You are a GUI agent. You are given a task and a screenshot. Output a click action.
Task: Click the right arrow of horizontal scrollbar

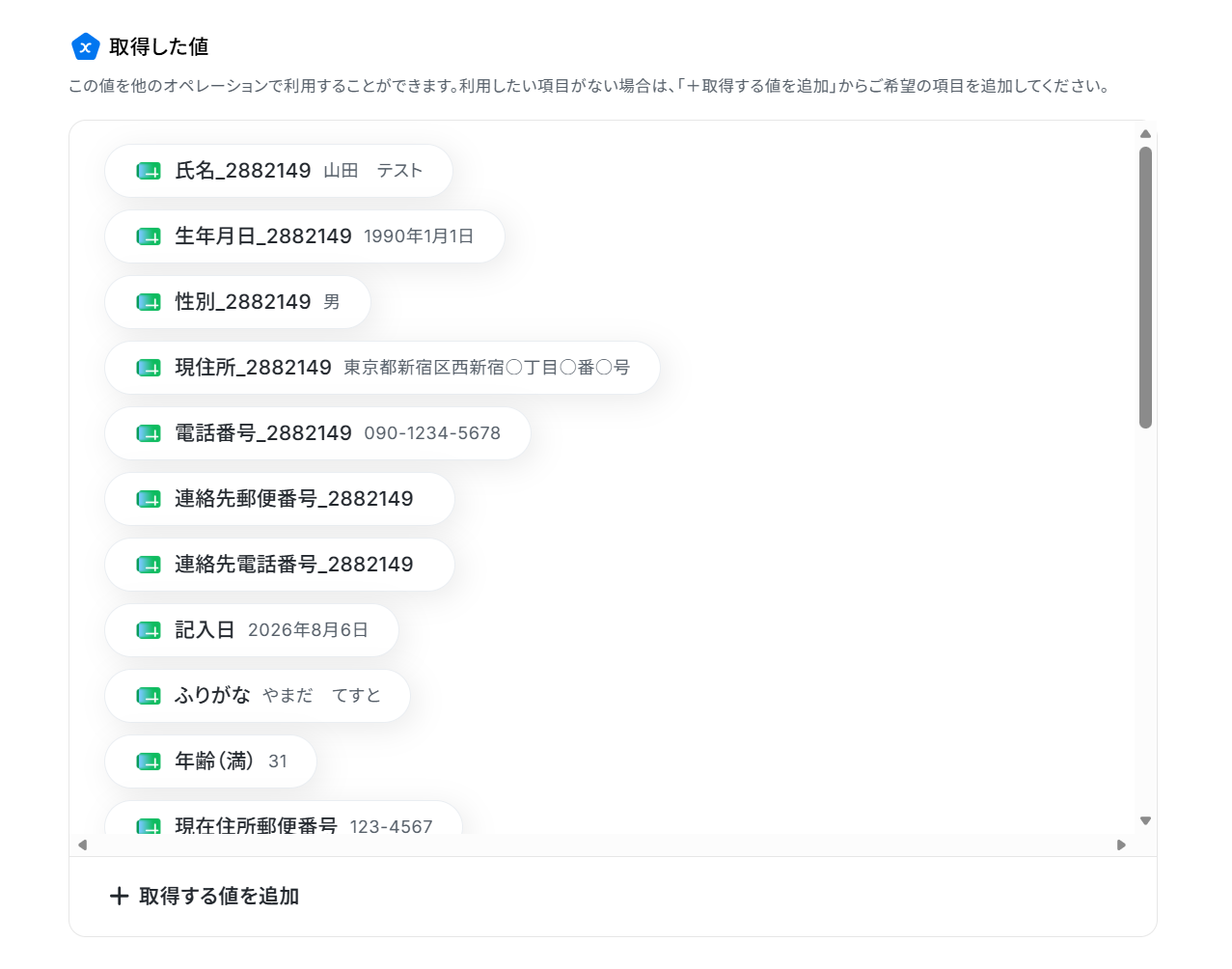[x=1121, y=844]
